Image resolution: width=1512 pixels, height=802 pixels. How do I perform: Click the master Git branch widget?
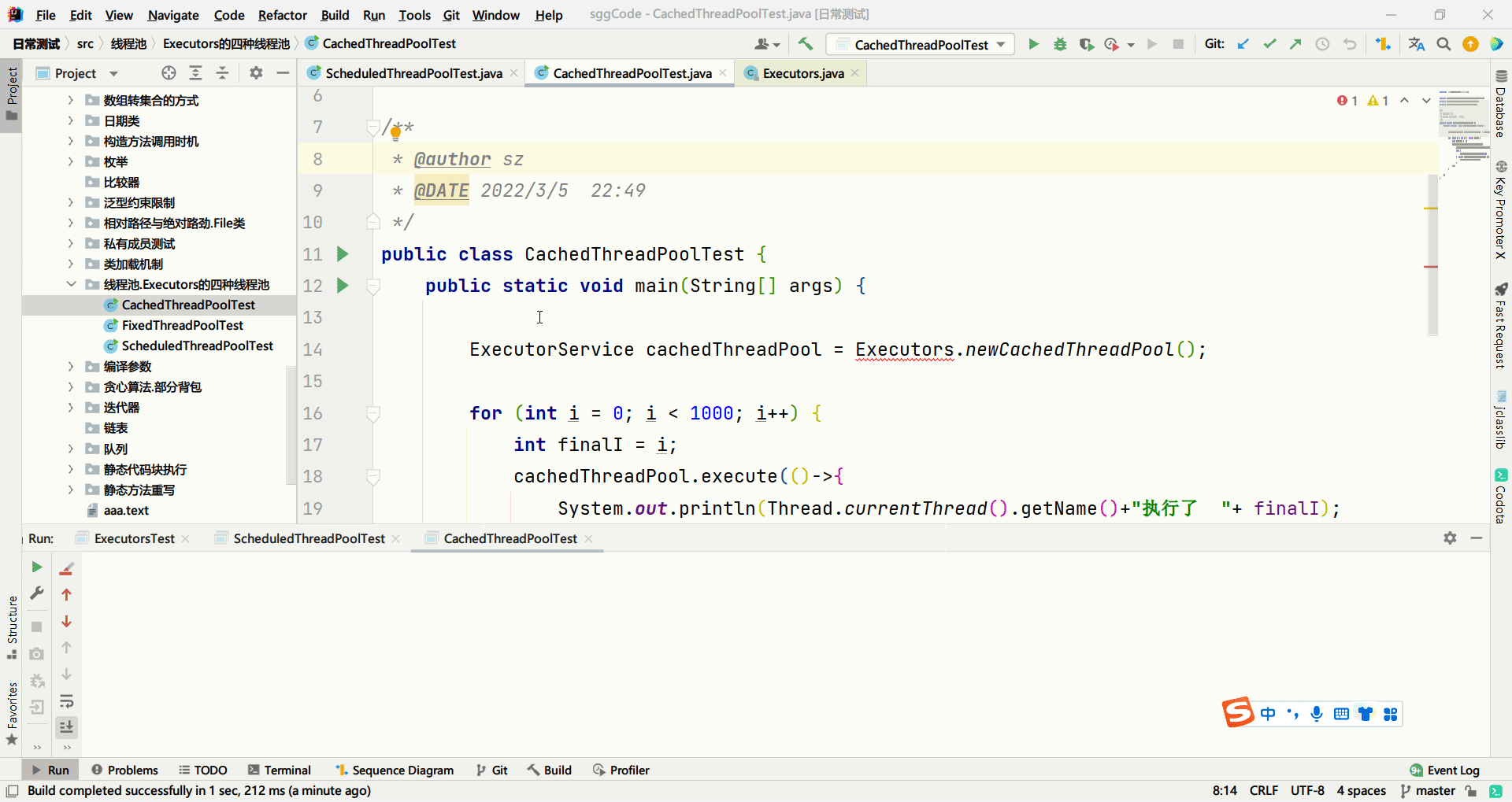tap(1428, 790)
